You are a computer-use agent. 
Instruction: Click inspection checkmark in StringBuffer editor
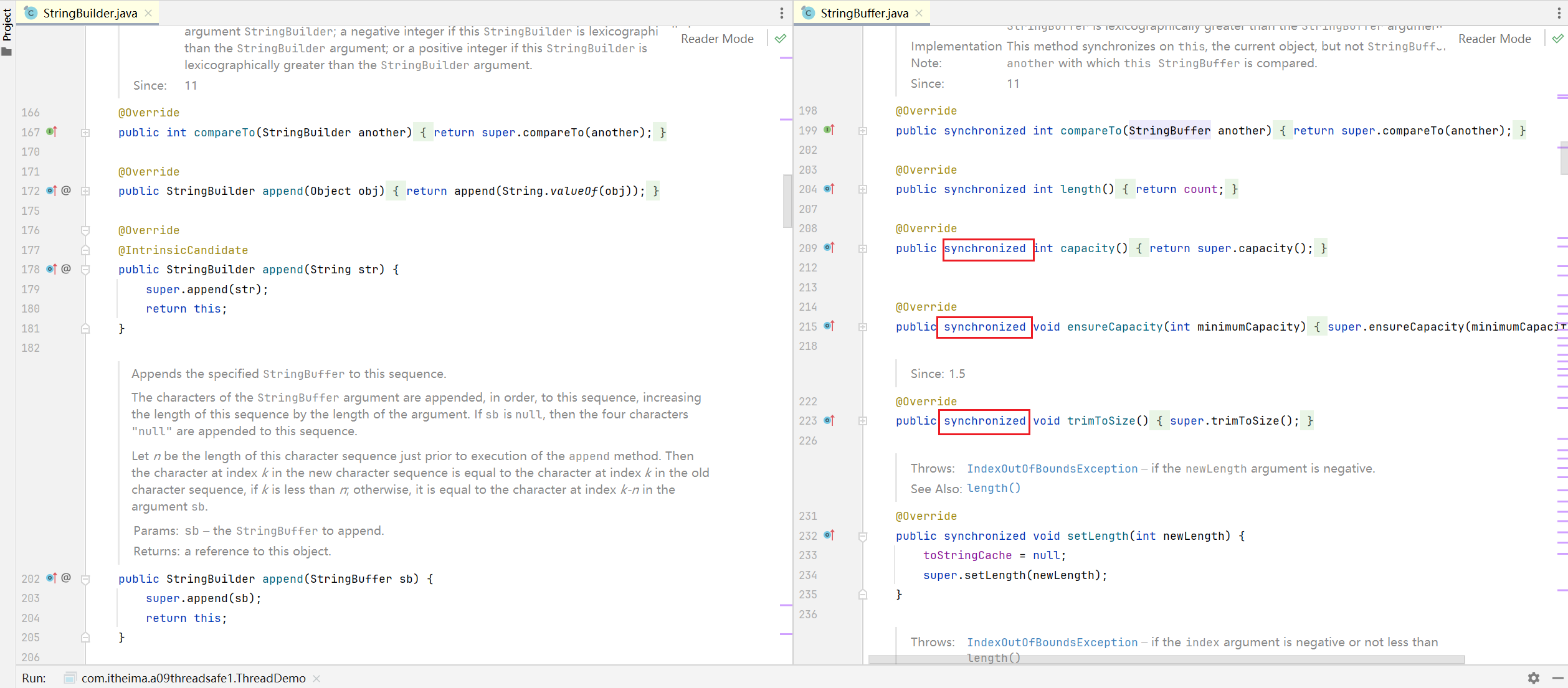click(x=1558, y=39)
